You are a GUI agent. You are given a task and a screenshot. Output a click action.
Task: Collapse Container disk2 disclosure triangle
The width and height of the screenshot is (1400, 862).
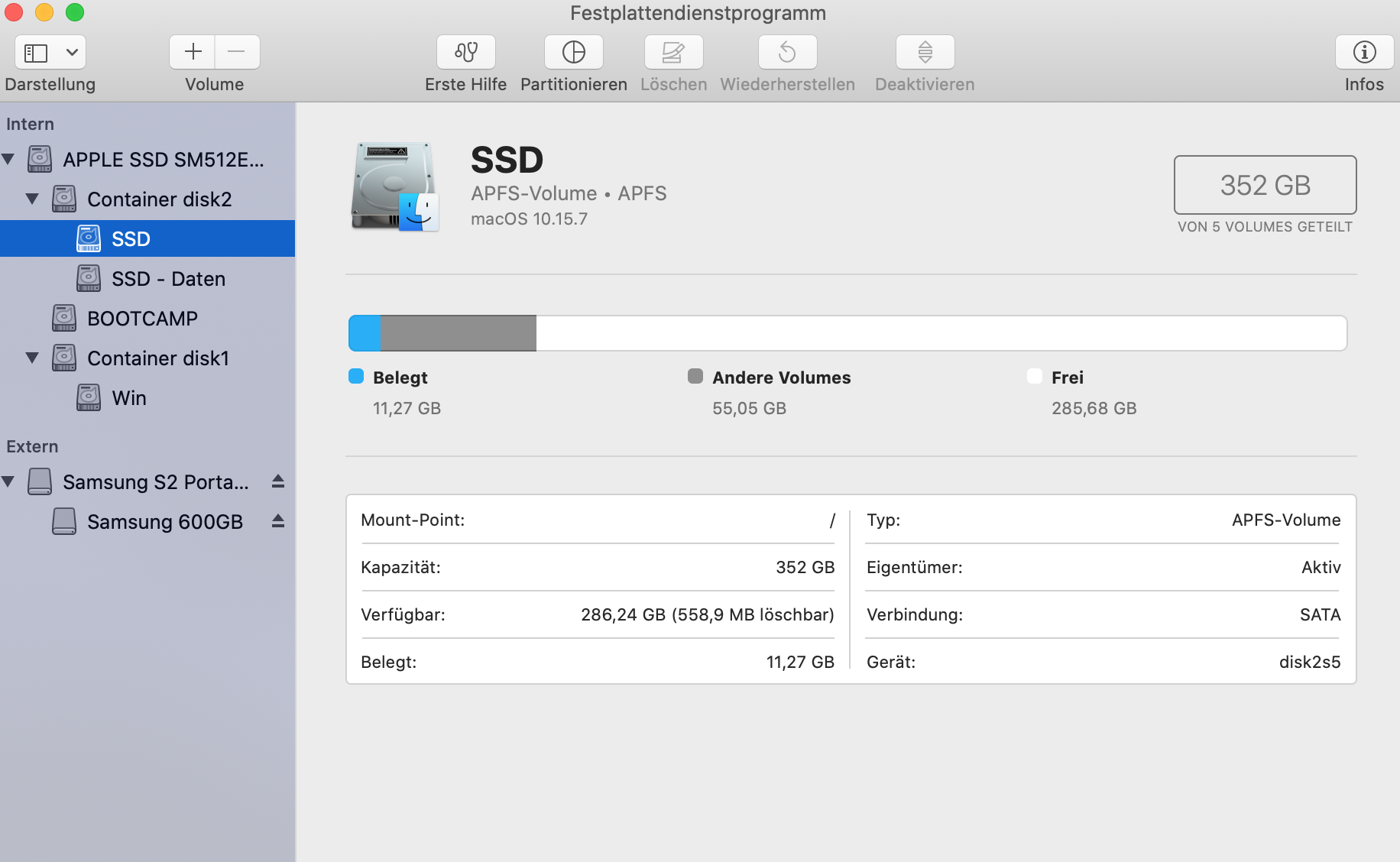coord(32,199)
